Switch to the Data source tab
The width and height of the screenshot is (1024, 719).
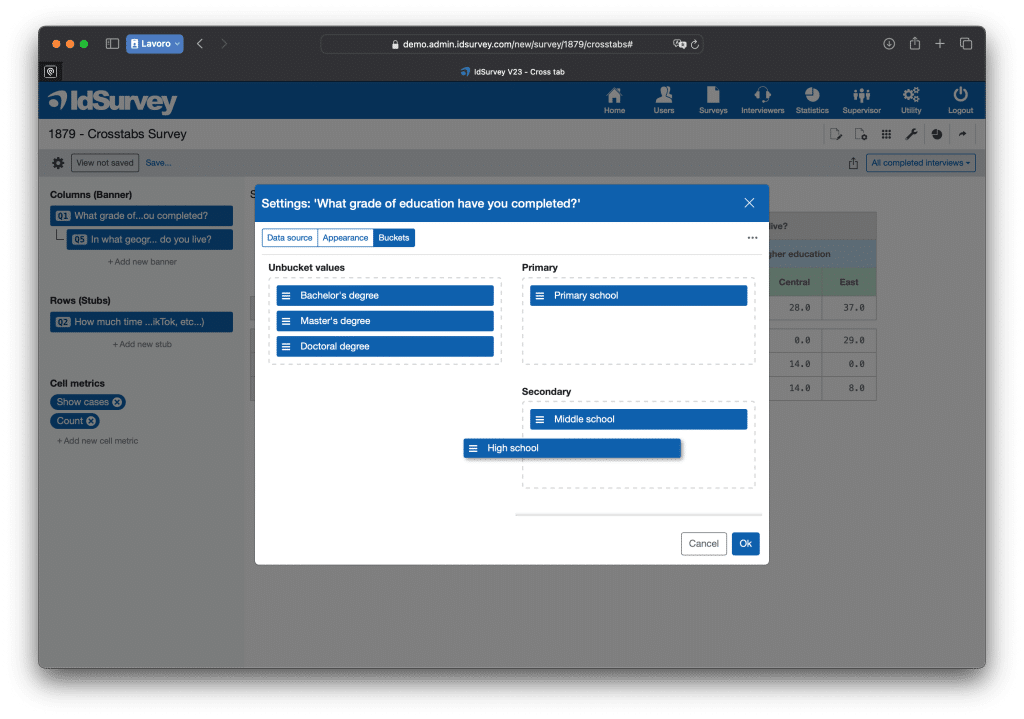289,238
